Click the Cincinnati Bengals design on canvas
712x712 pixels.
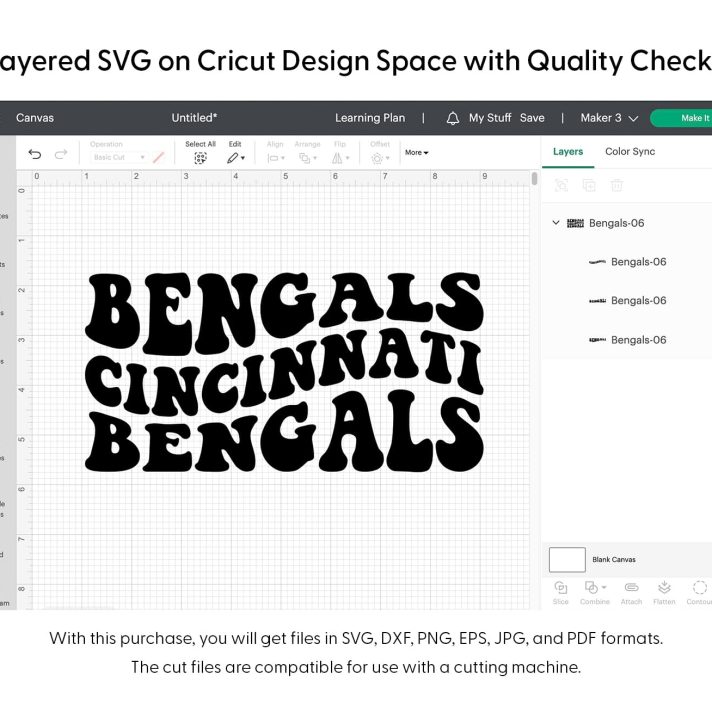(x=284, y=372)
